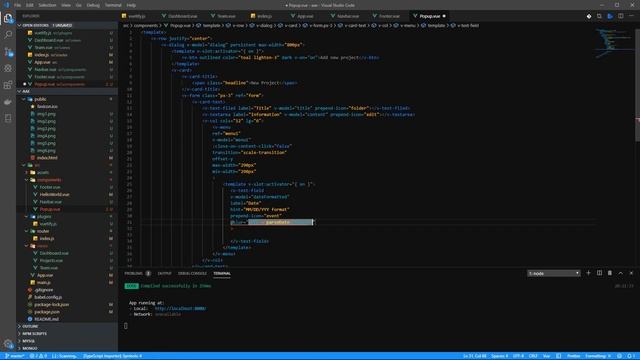Open more editor actions ellipsis
This screenshot has height=360, width=640.
pyautogui.click(x=631, y=16)
